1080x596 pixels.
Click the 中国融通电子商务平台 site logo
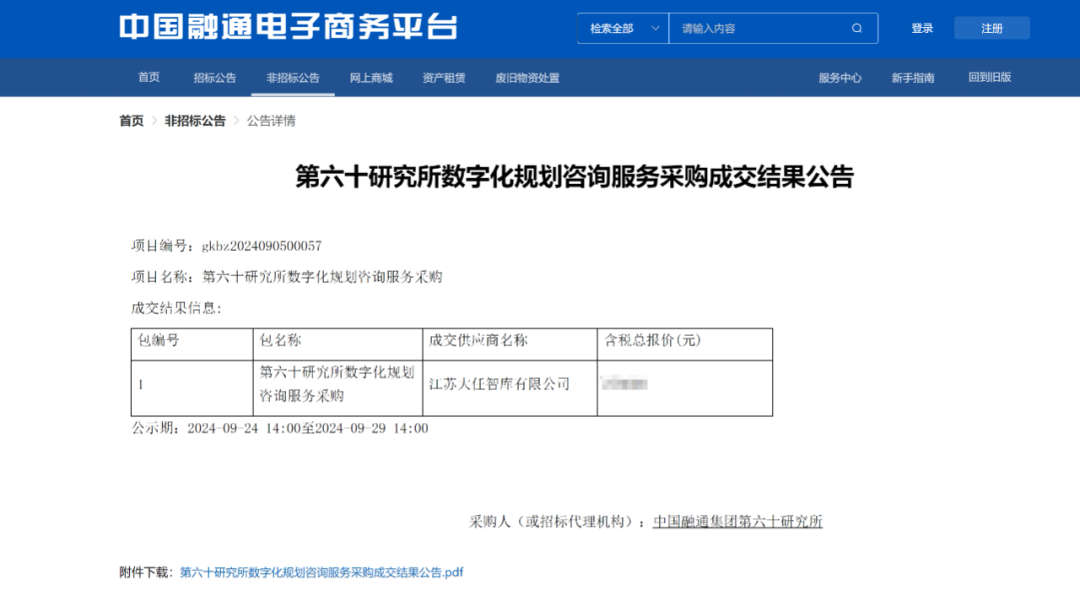(x=288, y=27)
